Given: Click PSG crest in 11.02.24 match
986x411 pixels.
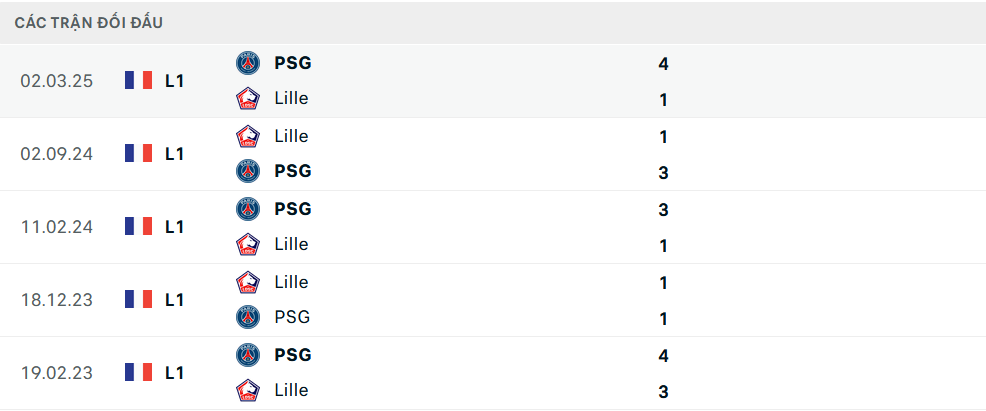Looking at the screenshot, I should [247, 209].
